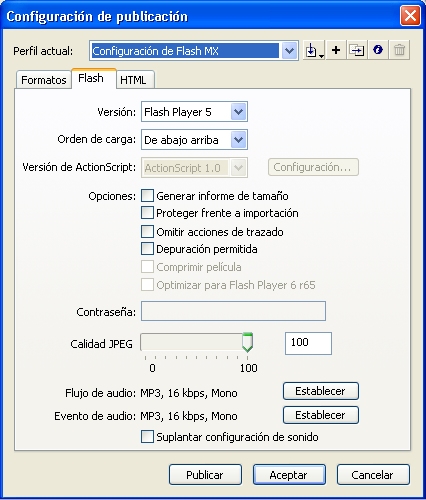Click Establecer for Flujo de audio
The height and width of the screenshot is (500, 426).
click(321, 391)
